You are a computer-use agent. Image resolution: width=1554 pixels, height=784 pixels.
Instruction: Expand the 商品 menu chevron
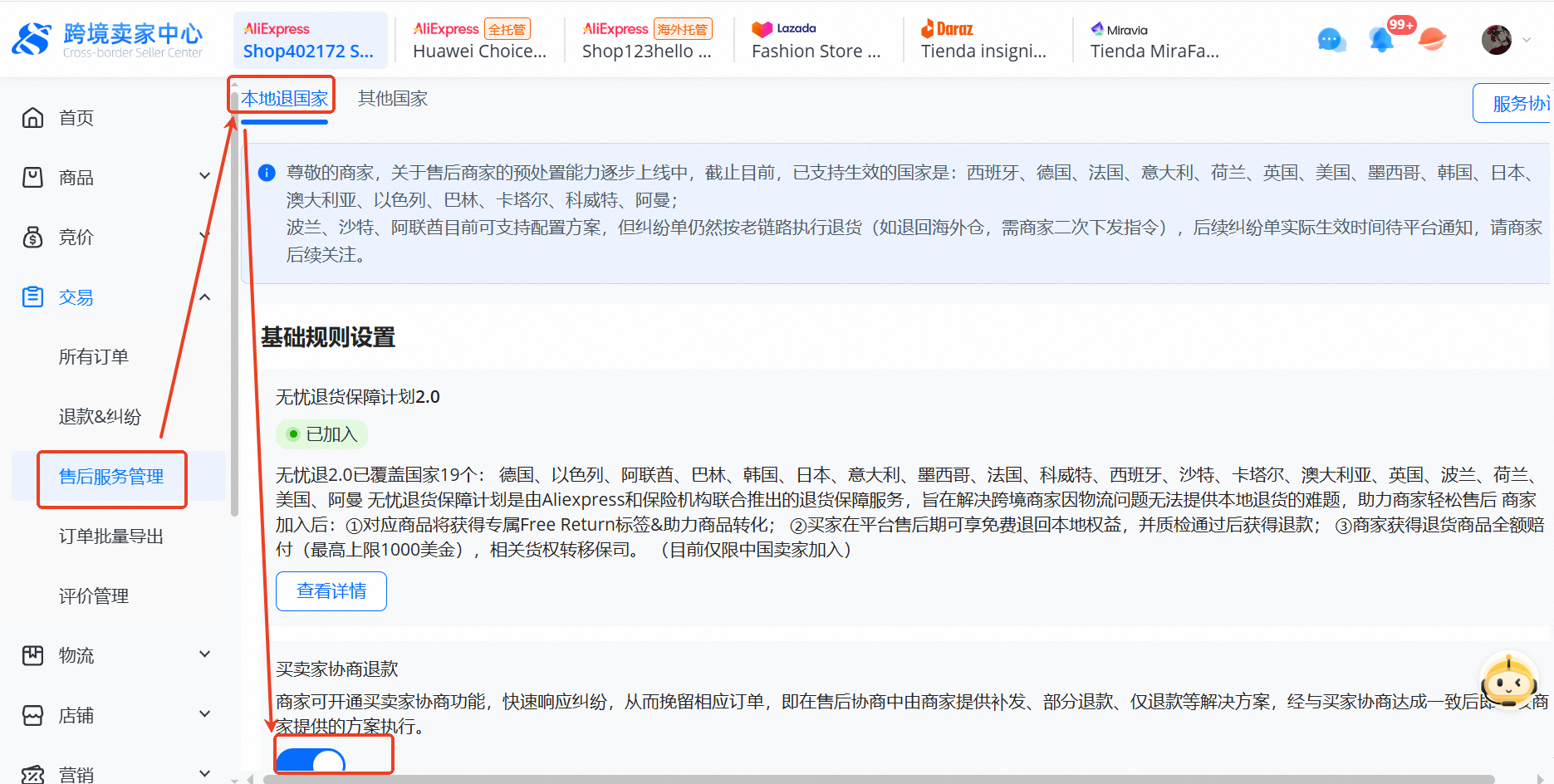tap(204, 176)
